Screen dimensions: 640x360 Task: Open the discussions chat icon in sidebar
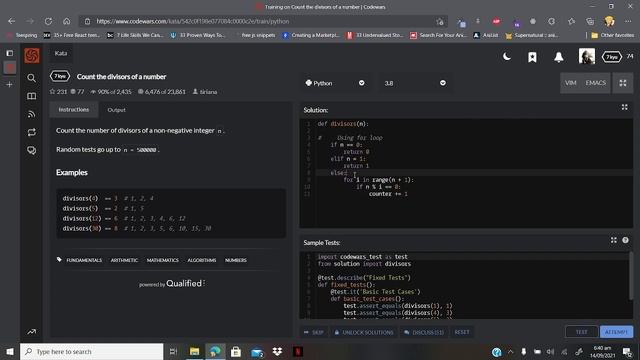coord(31,151)
